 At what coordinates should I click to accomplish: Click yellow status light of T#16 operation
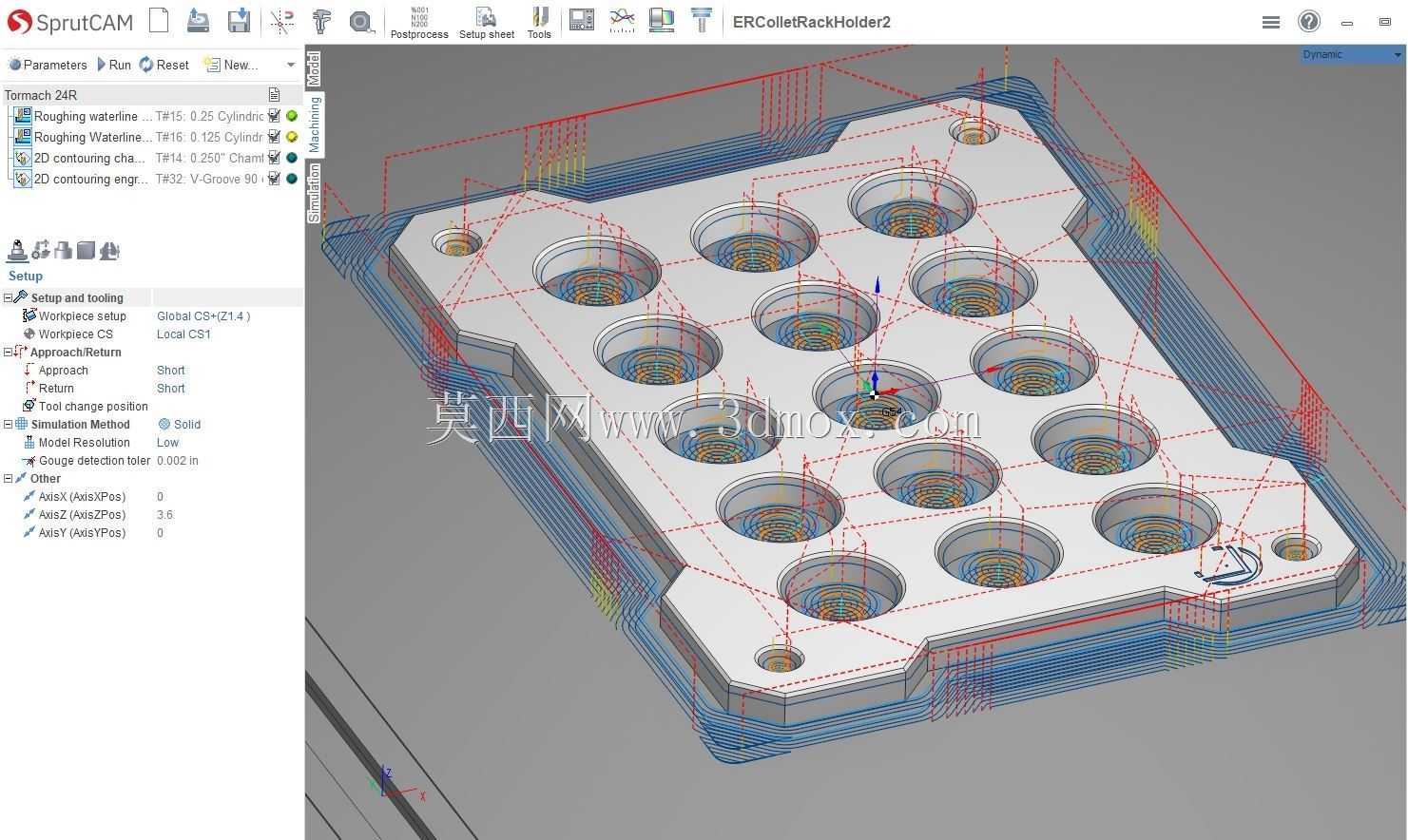coord(292,137)
